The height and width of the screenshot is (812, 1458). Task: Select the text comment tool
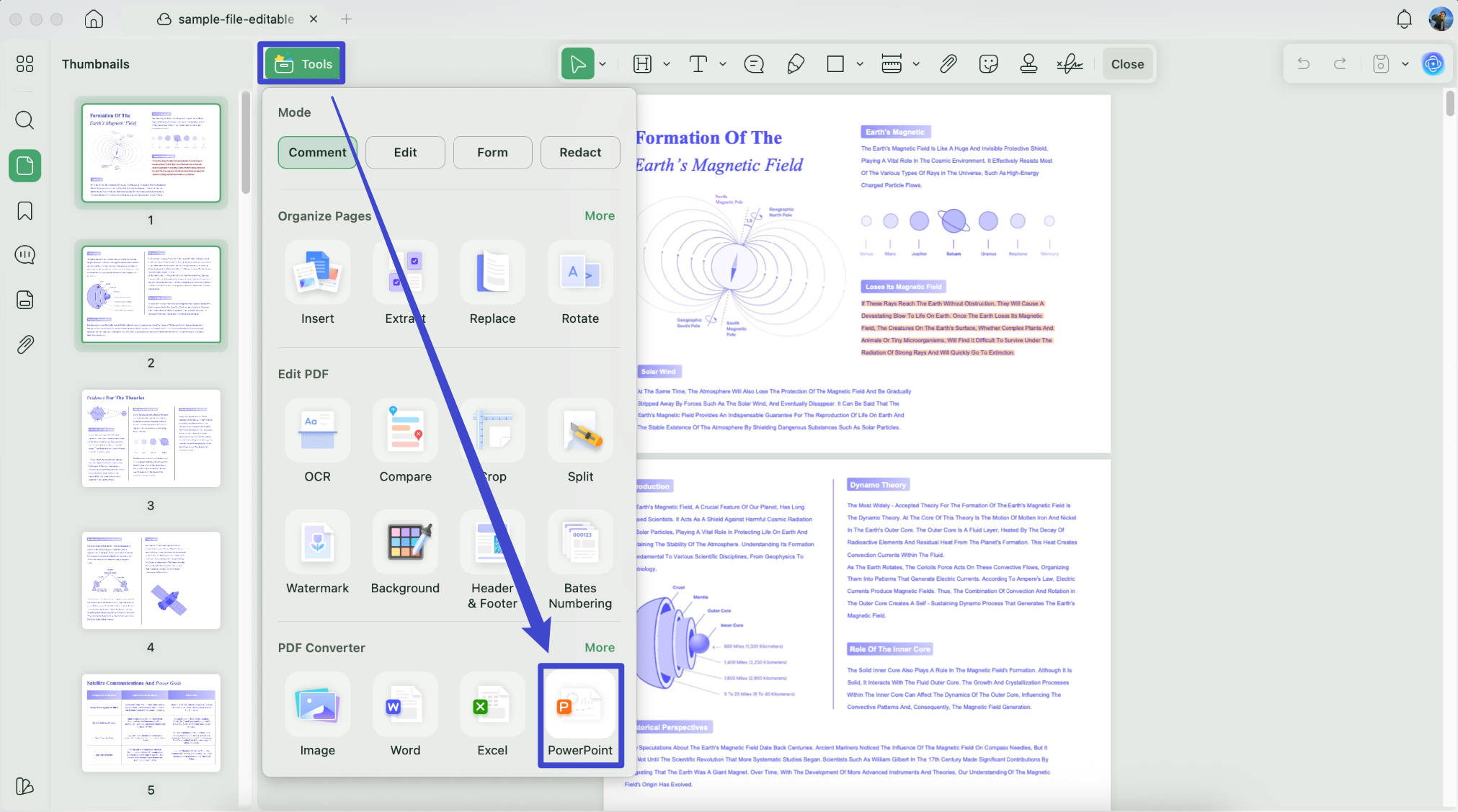tap(698, 63)
